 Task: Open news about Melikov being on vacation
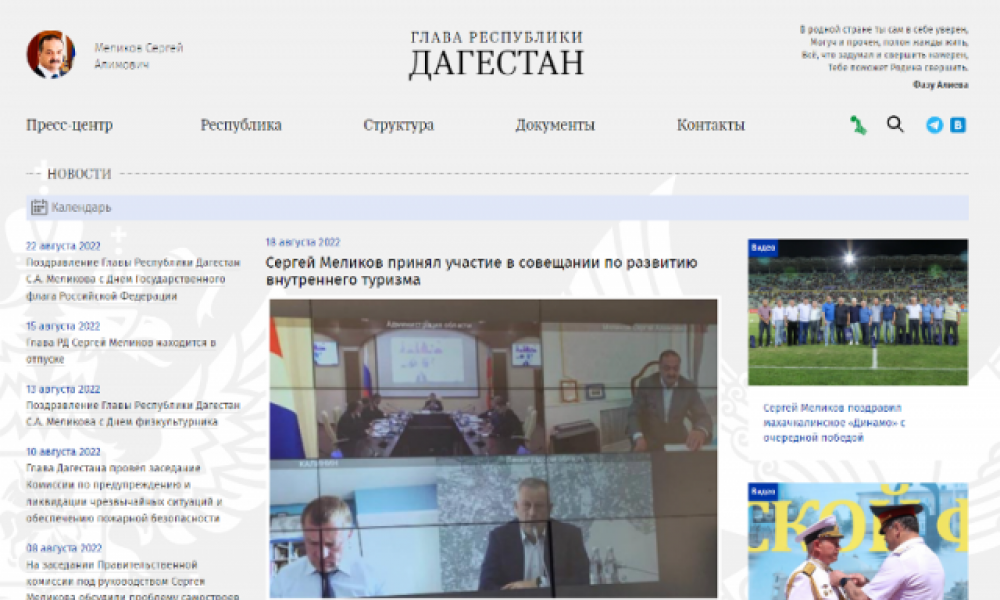click(120, 343)
